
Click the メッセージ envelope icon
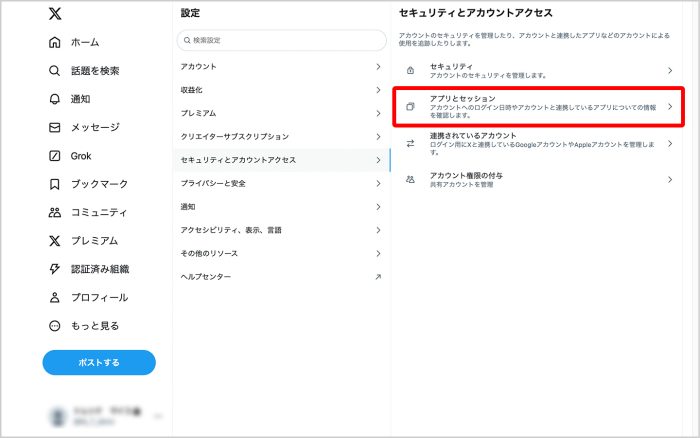[55, 128]
